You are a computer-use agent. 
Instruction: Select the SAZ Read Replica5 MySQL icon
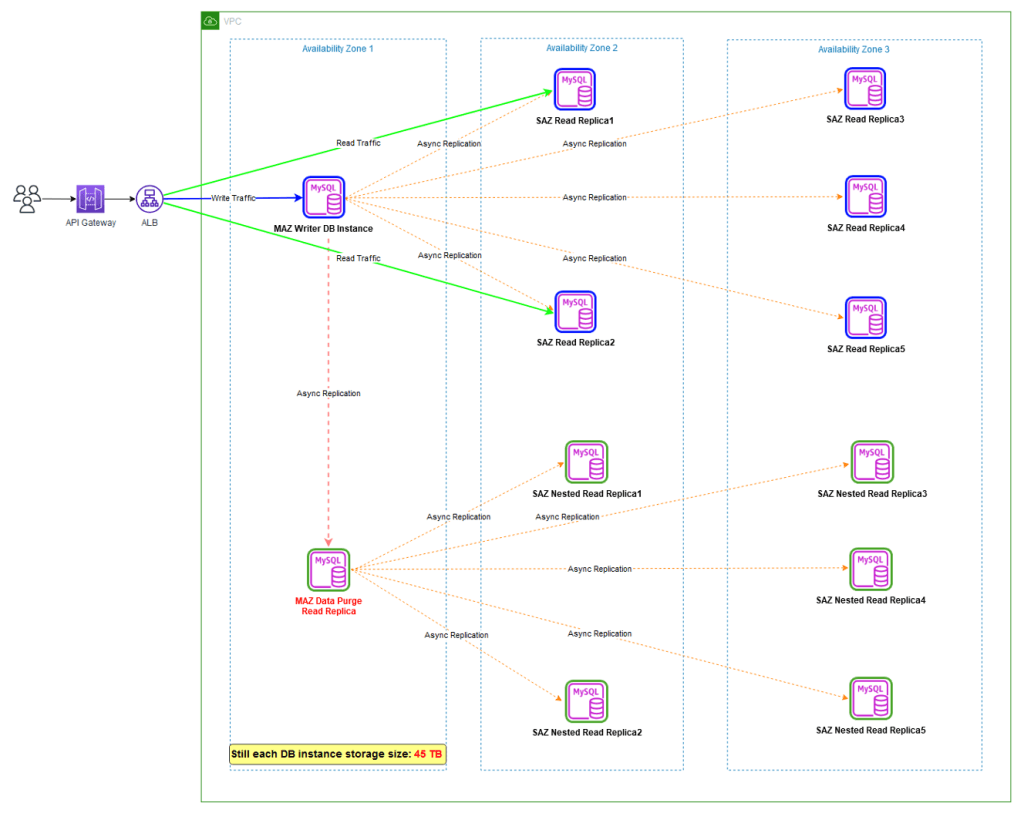pos(866,318)
